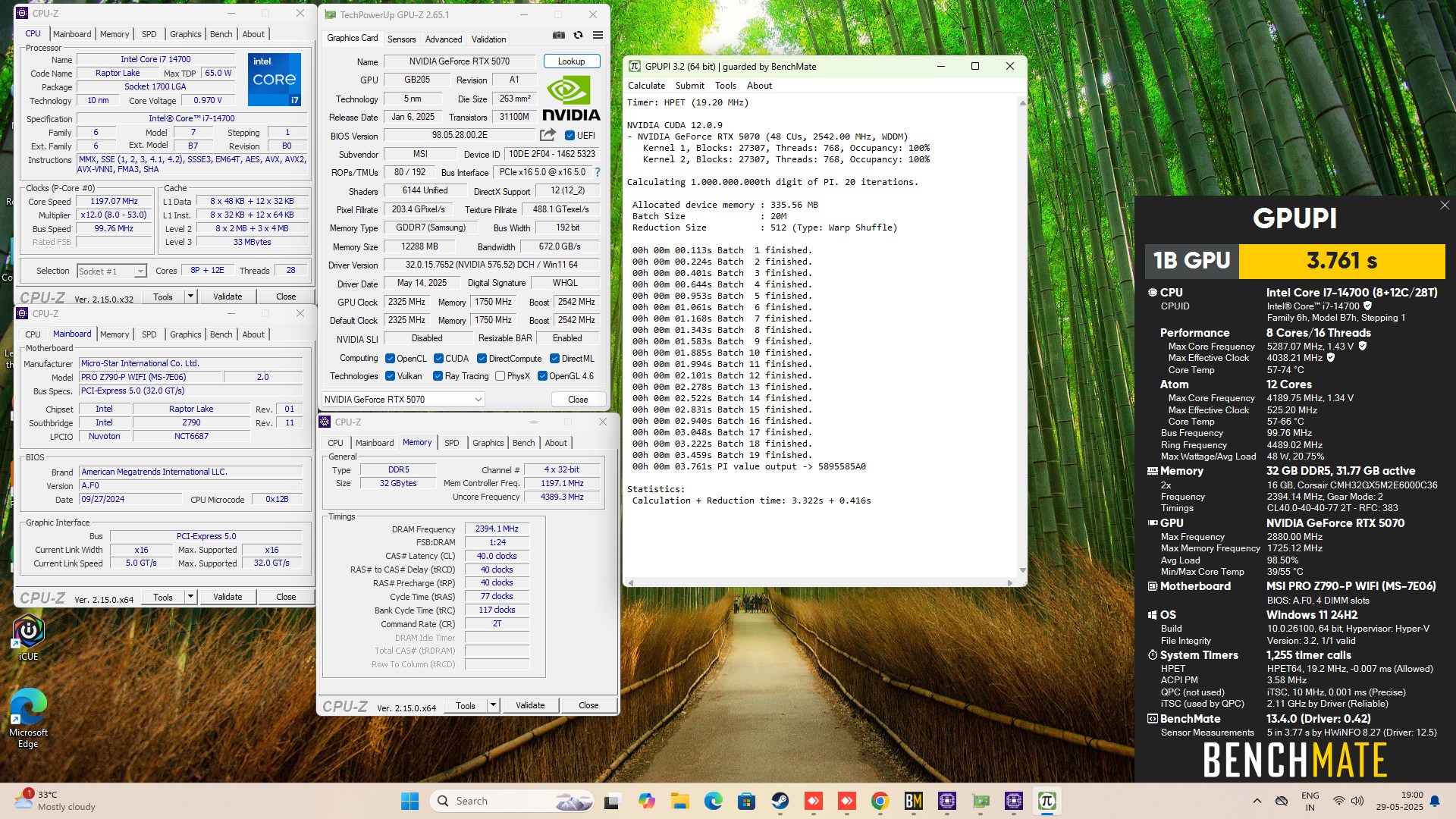
Task: Close the BenchMate GPUPI result overlay
Action: pos(1444,206)
